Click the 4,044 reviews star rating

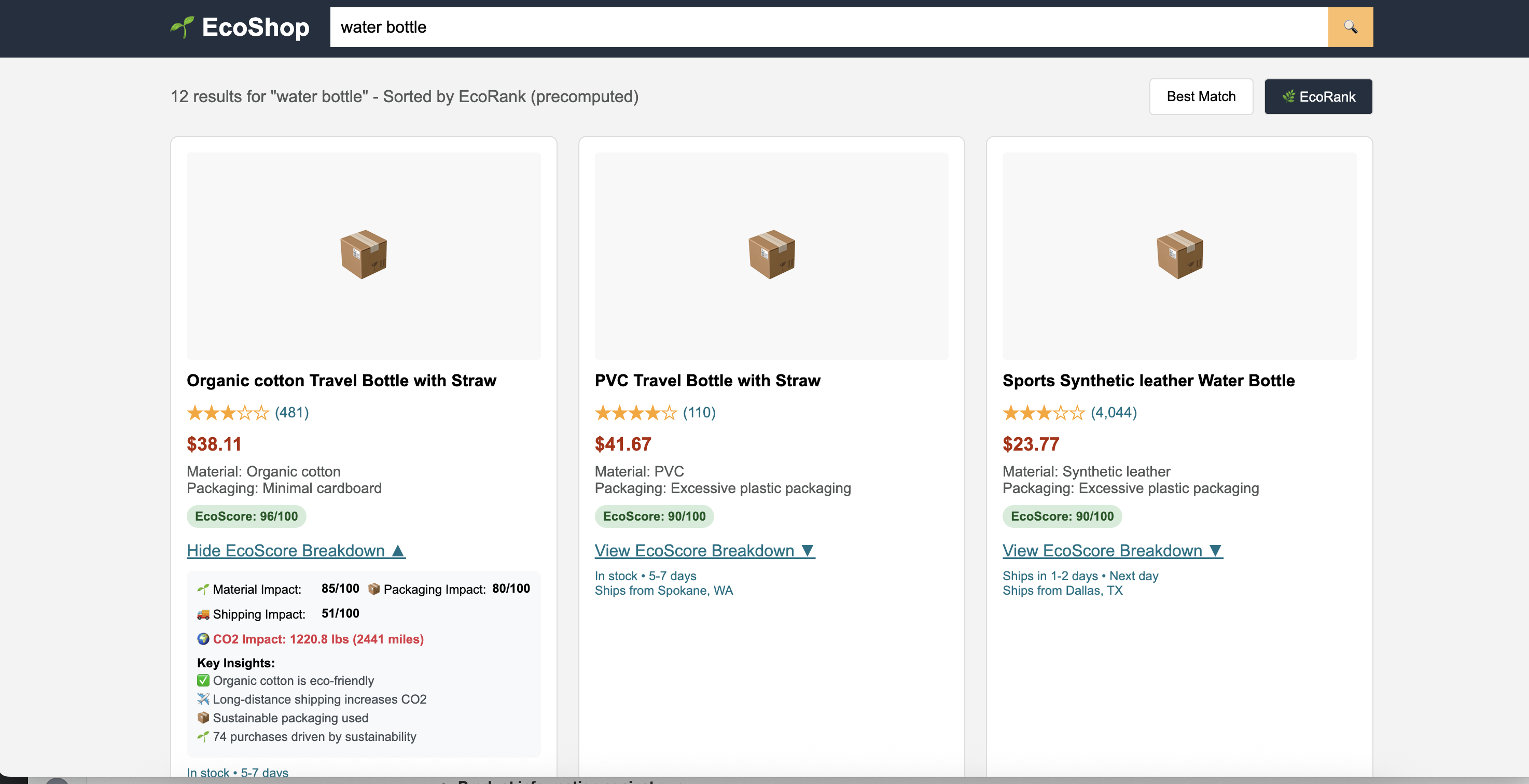click(1068, 412)
